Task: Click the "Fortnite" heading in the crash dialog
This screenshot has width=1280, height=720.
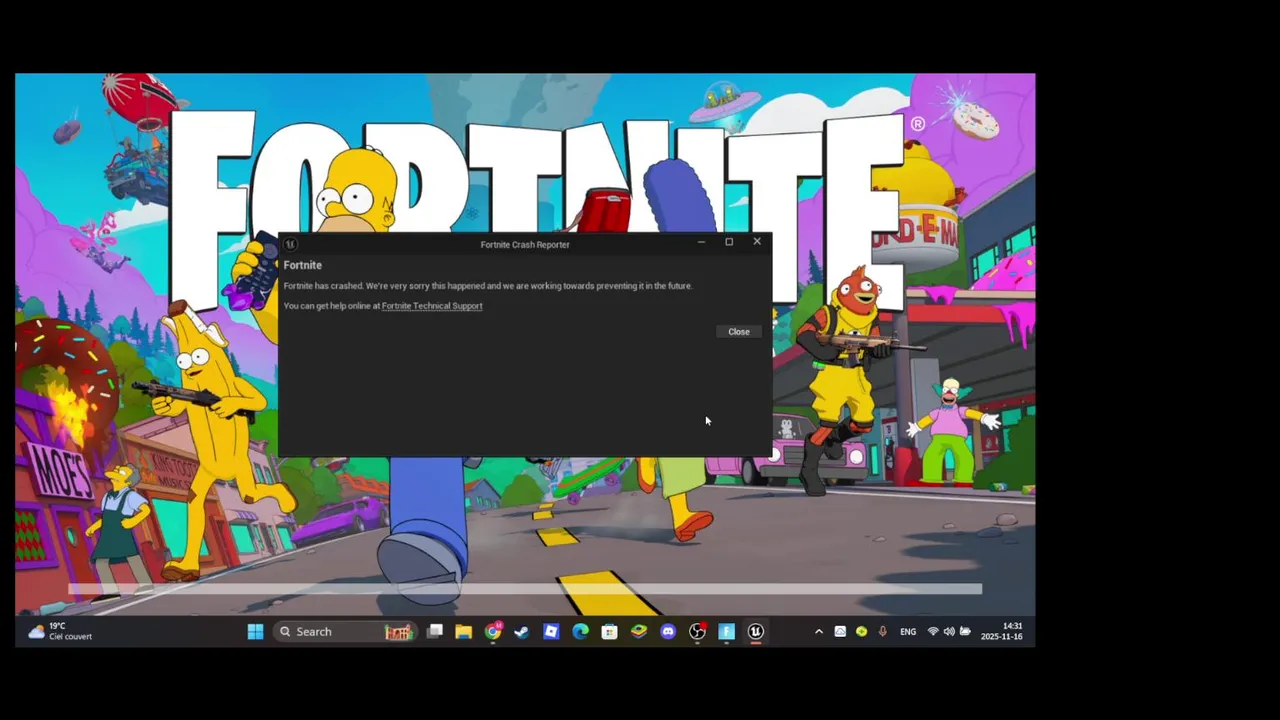Action: coord(303,266)
